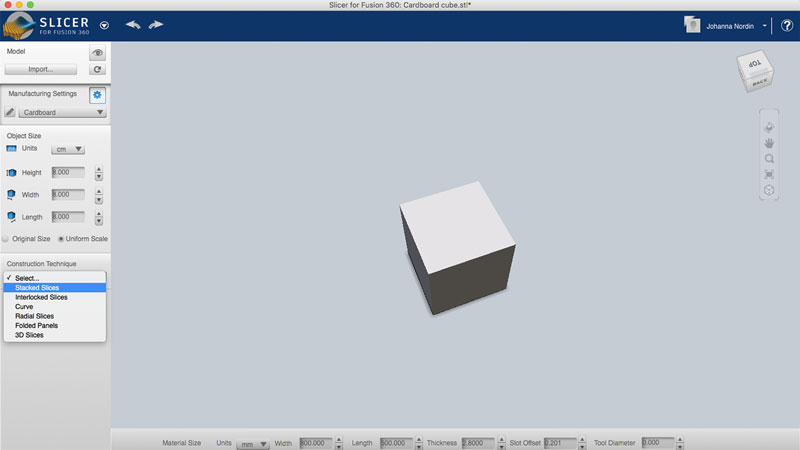Increase Thickness with up stepper
The height and width of the screenshot is (450, 800).
pyautogui.click(x=502, y=439)
